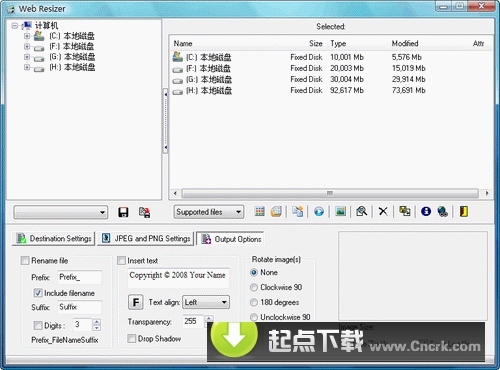This screenshot has width=500, height=370.
Task: Click the copy files icon
Action: [x=298, y=211]
